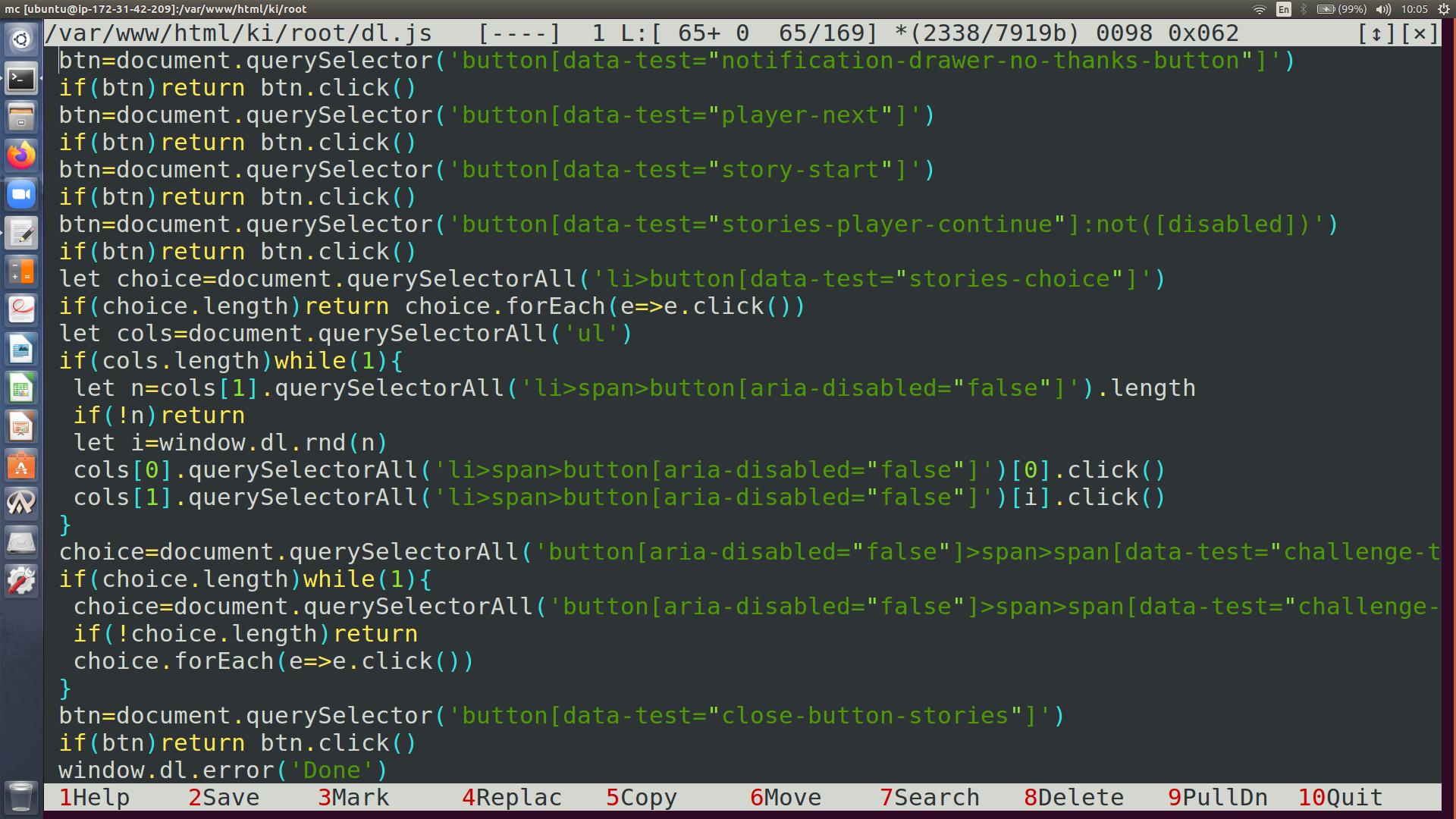Open the volume sound indicator
The image size is (1456, 819).
click(1383, 9)
